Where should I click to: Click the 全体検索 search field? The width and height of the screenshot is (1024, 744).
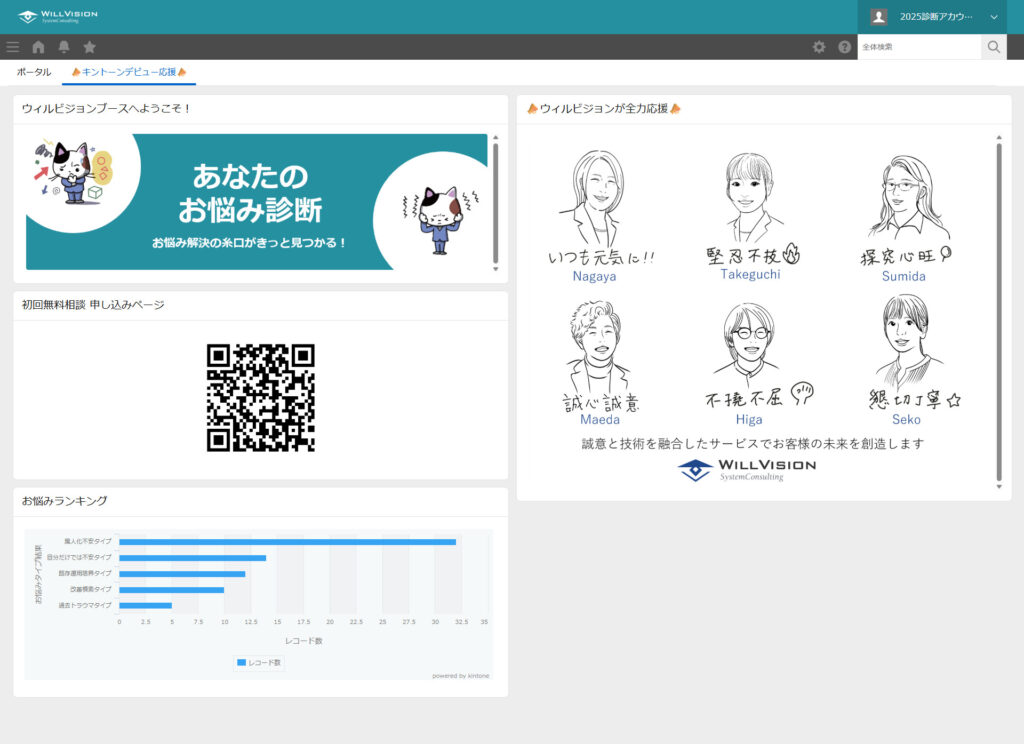pyautogui.click(x=918, y=47)
